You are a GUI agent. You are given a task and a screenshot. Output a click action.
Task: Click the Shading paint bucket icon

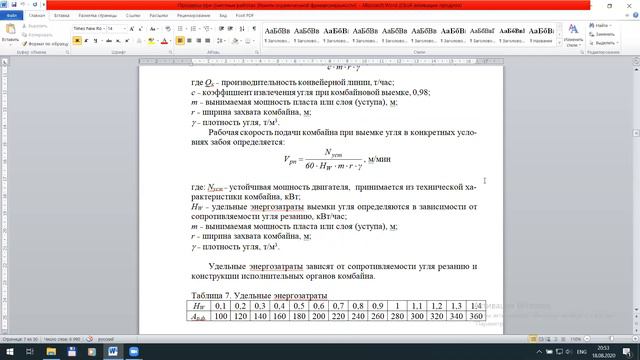[236, 41]
